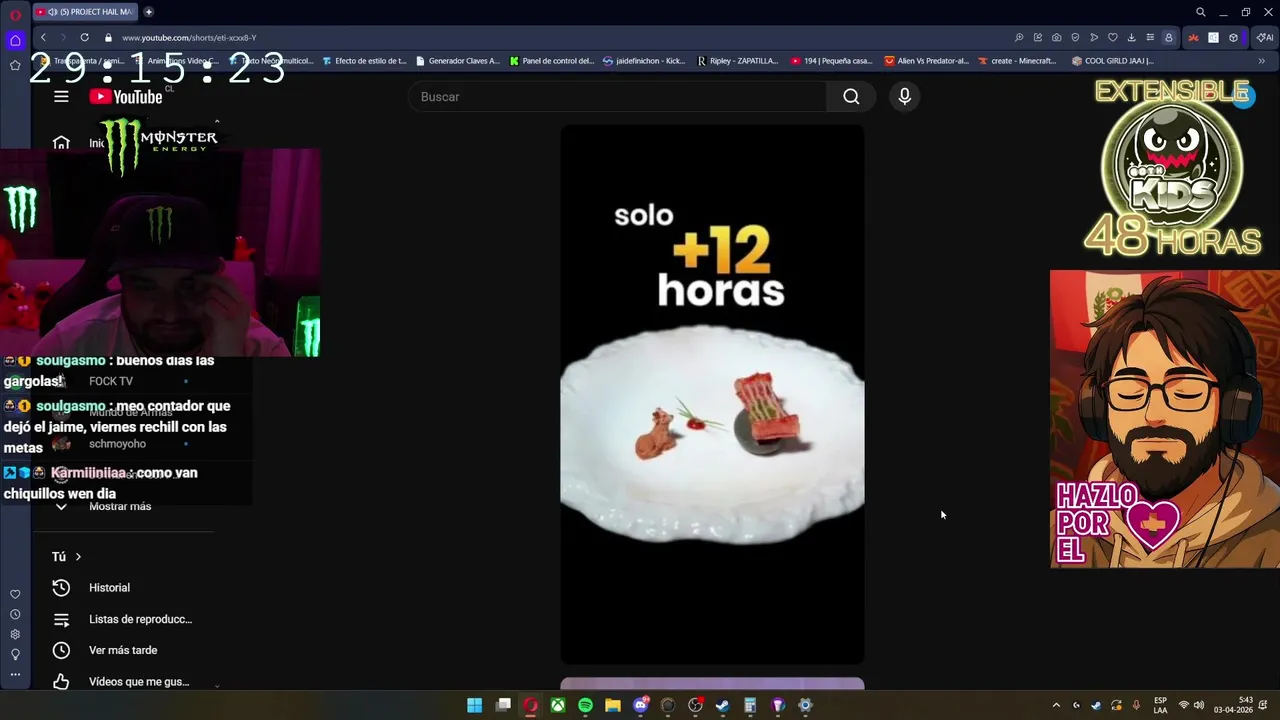This screenshot has height=720, width=1280.
Task: Show hidden system tray icons
Action: (1056, 705)
